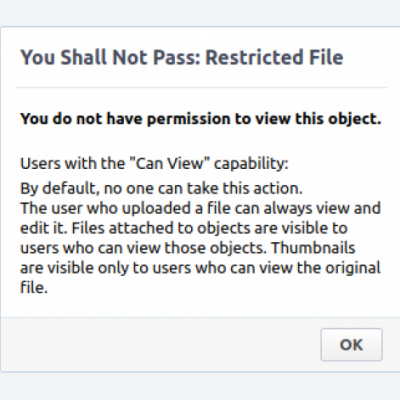This screenshot has width=400, height=400.
Task: Click the bold "You do not have permission" message
Action: click(x=201, y=119)
